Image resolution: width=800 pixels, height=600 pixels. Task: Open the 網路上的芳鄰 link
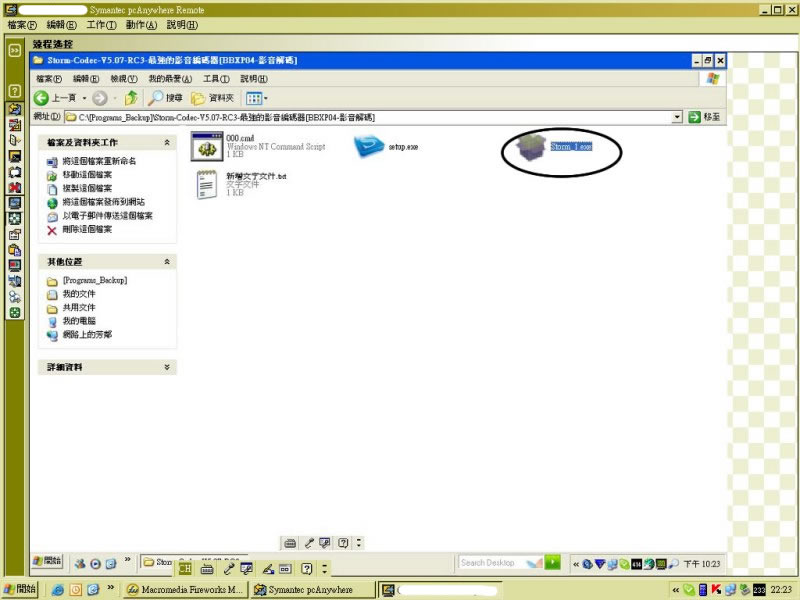coord(87,335)
